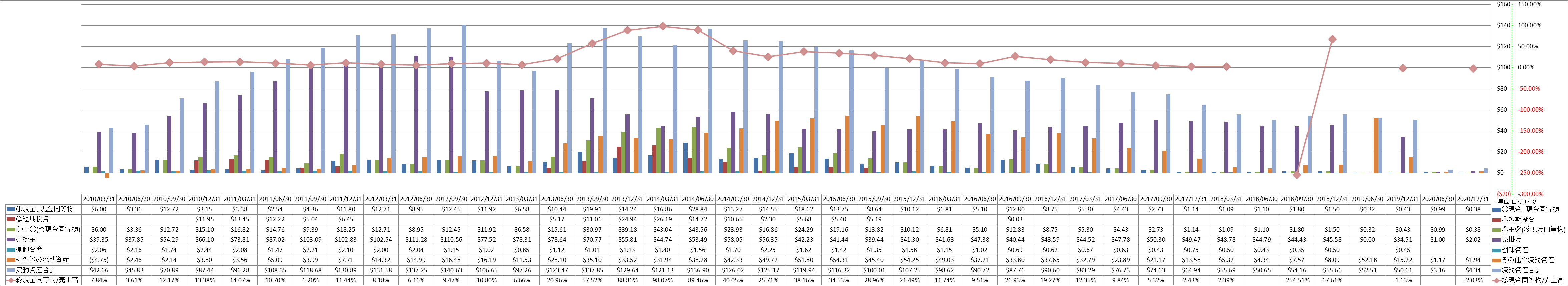Click the line marker at the 2014/03/31 peak

[x=663, y=26]
